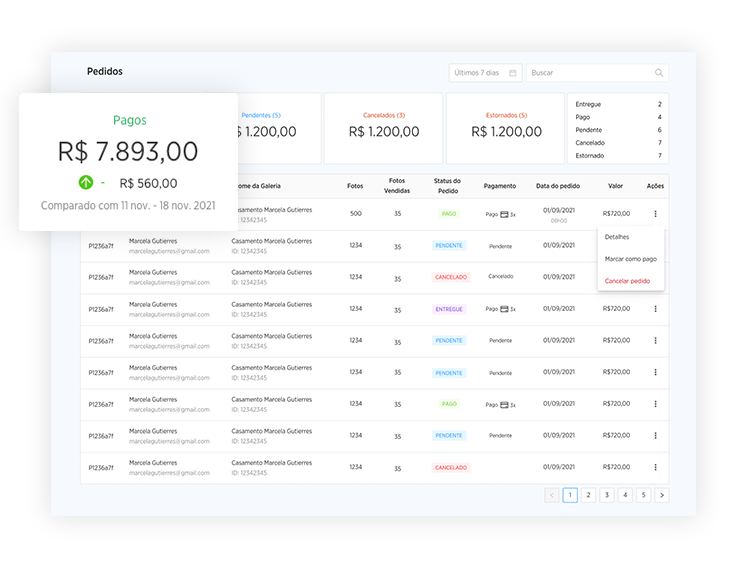Screen dimensions: 748x584
Task: Jump to page 5 in pagination
Action: click(643, 495)
